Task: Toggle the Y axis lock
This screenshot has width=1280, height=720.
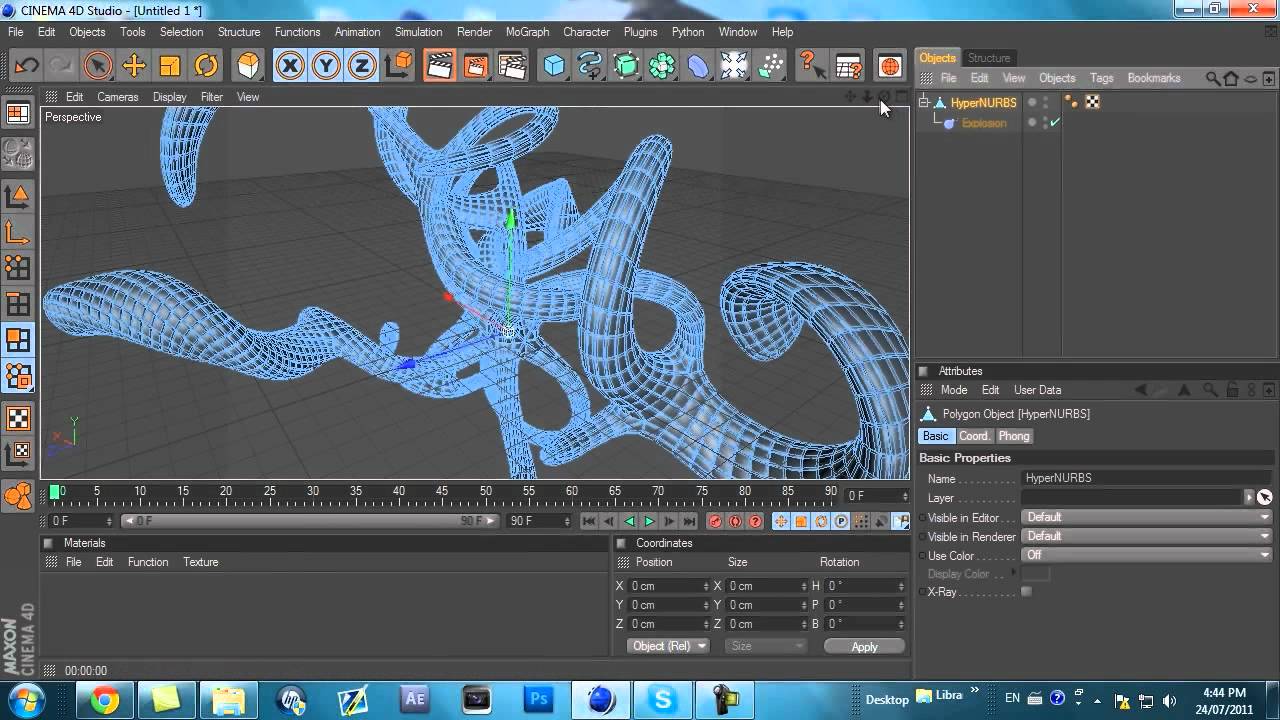Action: 326,66
